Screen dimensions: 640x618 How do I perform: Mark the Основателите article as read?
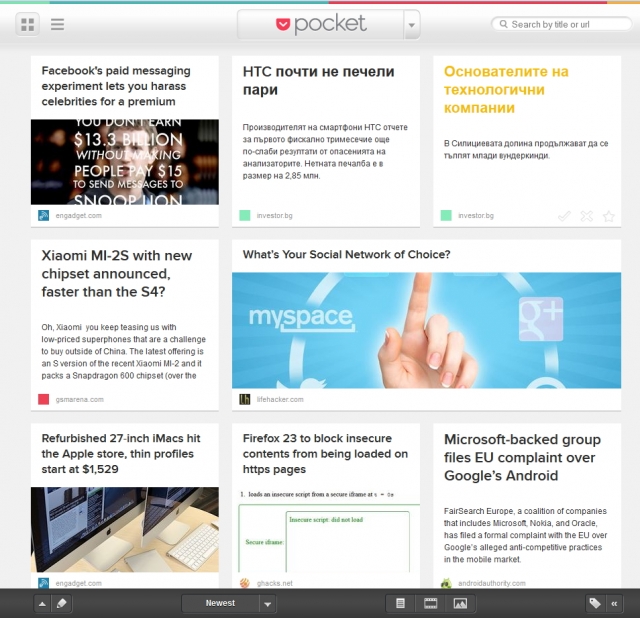click(564, 215)
